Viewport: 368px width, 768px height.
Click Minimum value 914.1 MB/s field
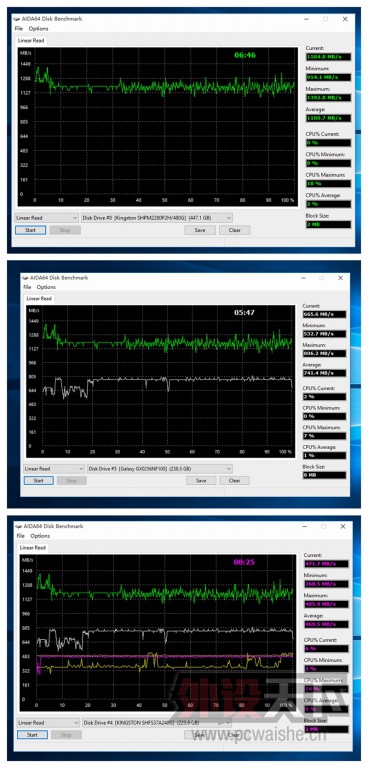click(x=328, y=77)
